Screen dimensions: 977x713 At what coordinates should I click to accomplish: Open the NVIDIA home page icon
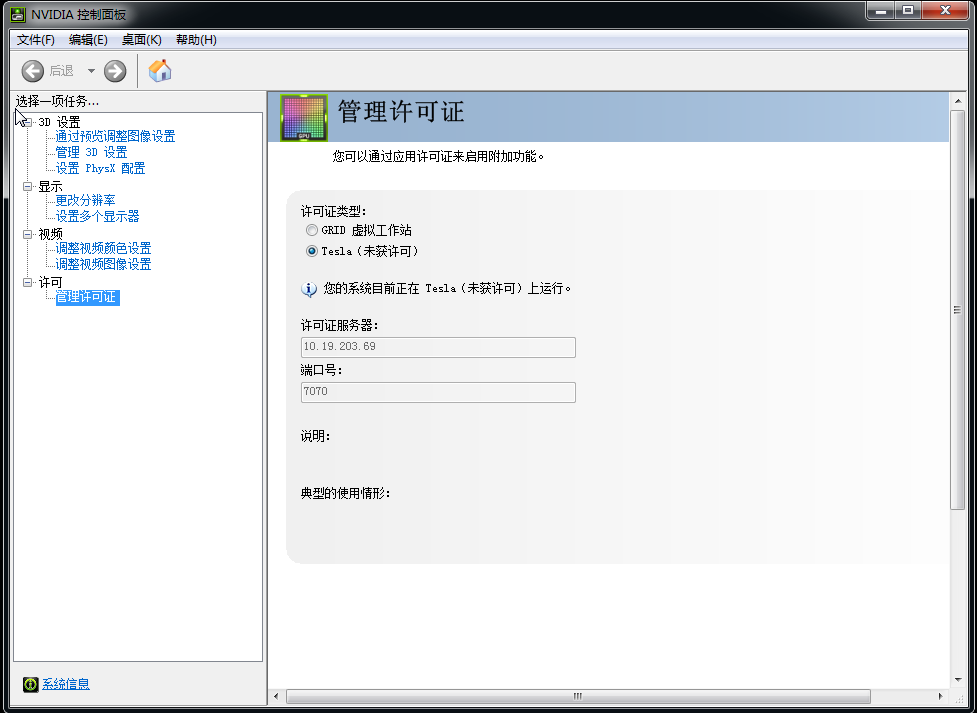coord(158,70)
